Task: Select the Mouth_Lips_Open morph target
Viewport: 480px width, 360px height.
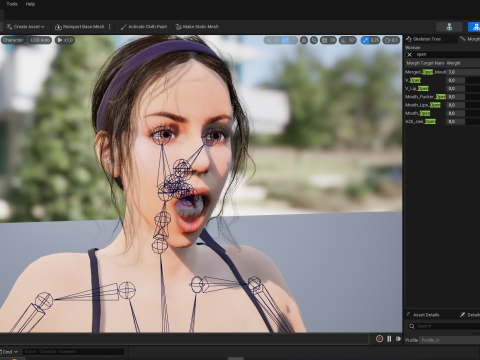Action: pyautogui.click(x=423, y=105)
